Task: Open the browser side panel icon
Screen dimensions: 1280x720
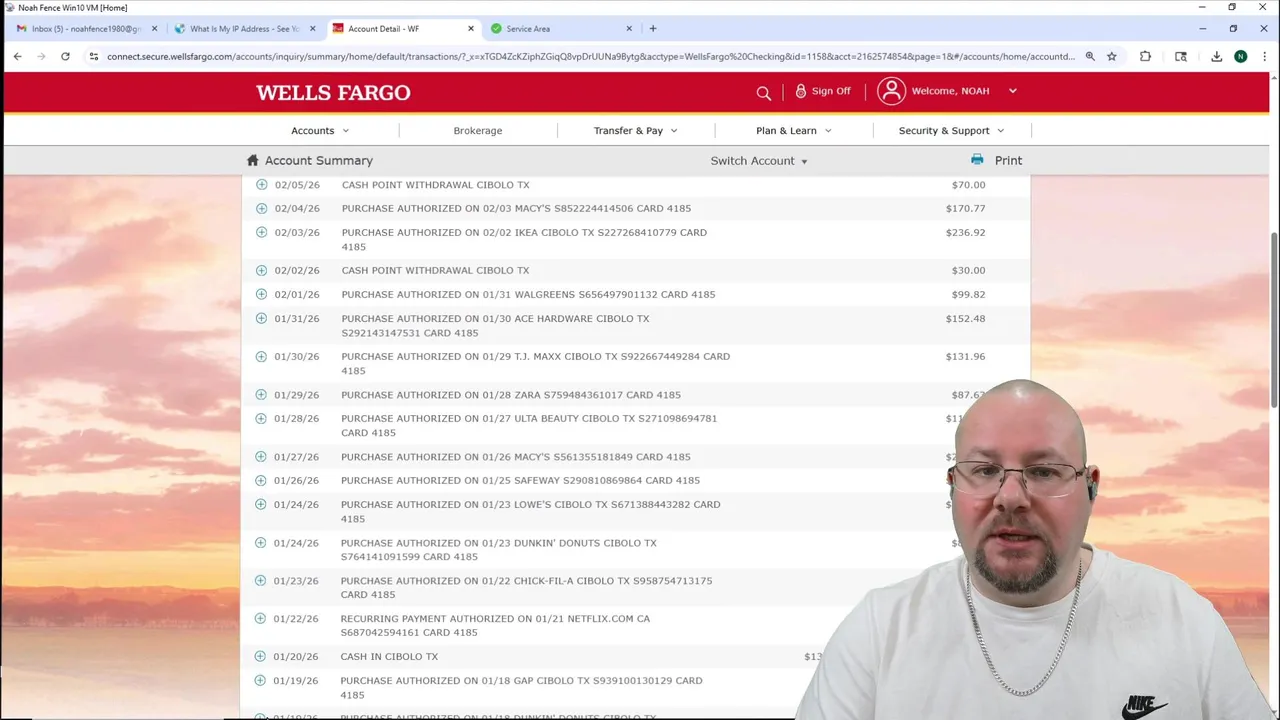Action: [x=1181, y=57]
